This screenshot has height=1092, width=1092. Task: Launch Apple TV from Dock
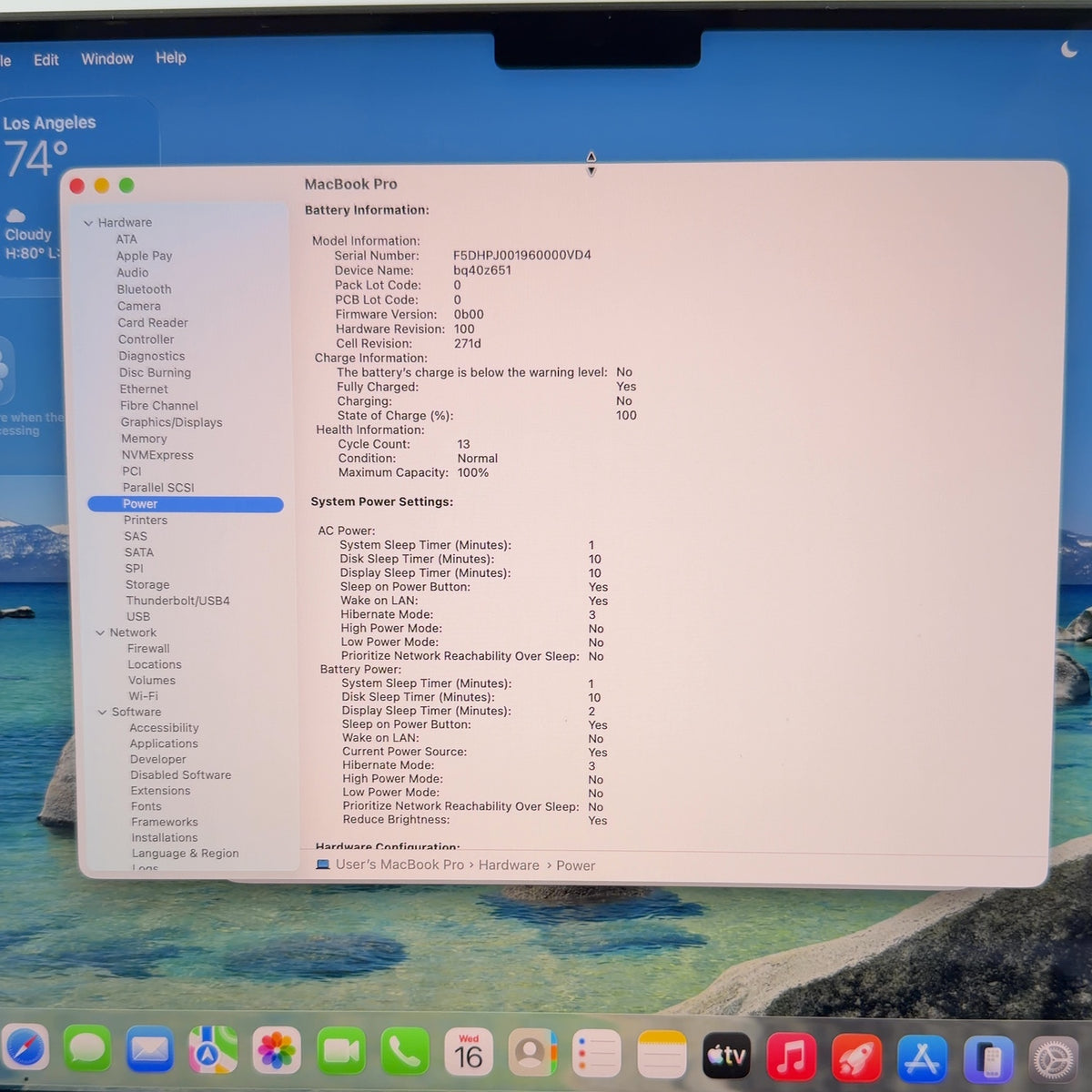(x=726, y=1057)
